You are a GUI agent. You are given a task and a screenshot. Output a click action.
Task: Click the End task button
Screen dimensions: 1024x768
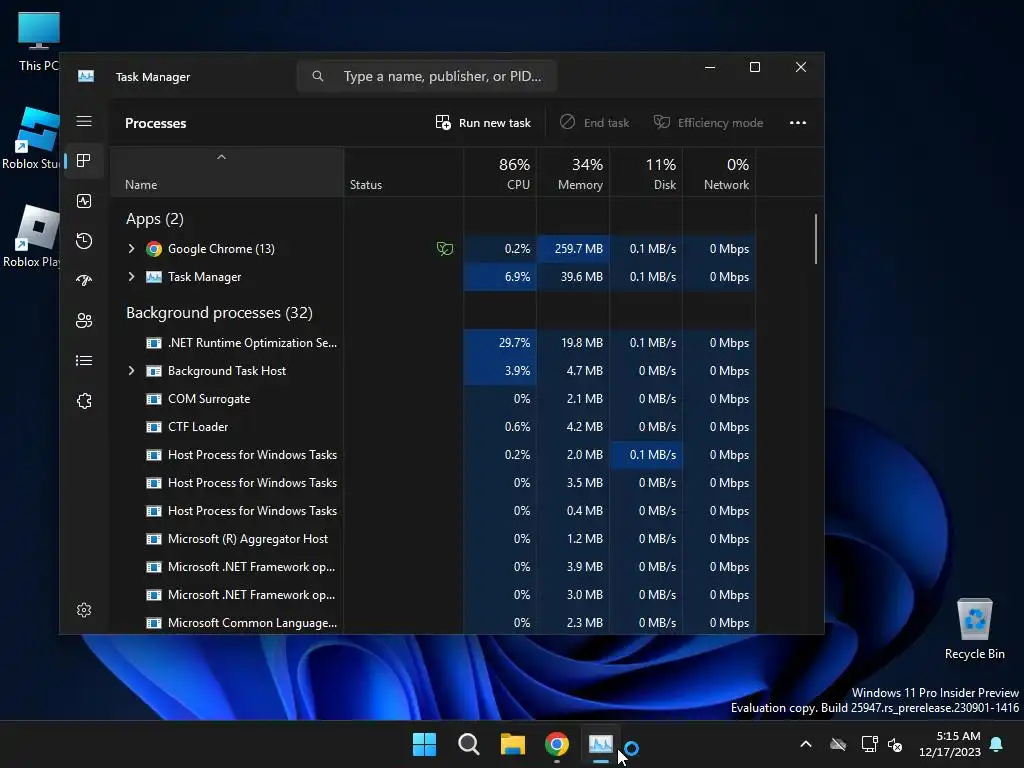[x=594, y=123]
